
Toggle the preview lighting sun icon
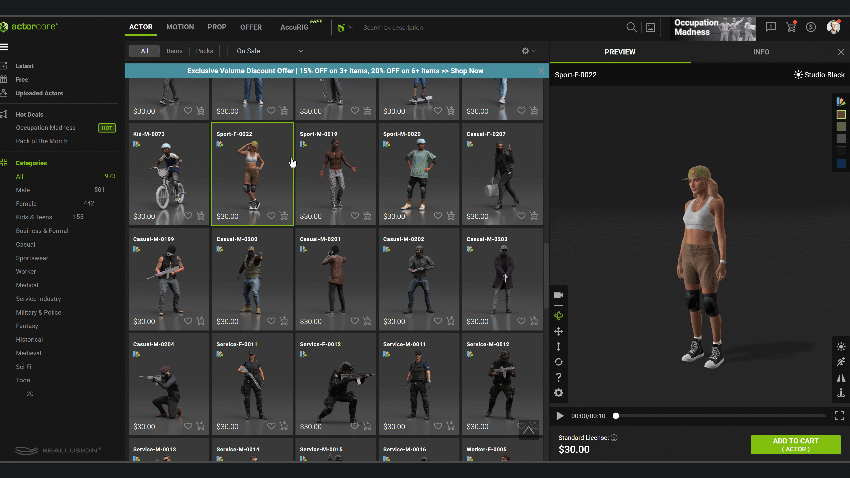tap(840, 346)
